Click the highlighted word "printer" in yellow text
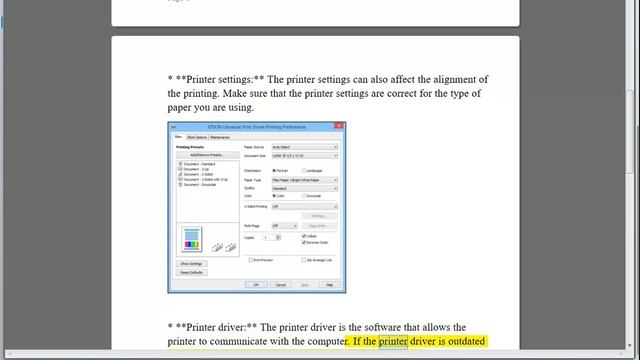The image size is (640, 360). [393, 341]
